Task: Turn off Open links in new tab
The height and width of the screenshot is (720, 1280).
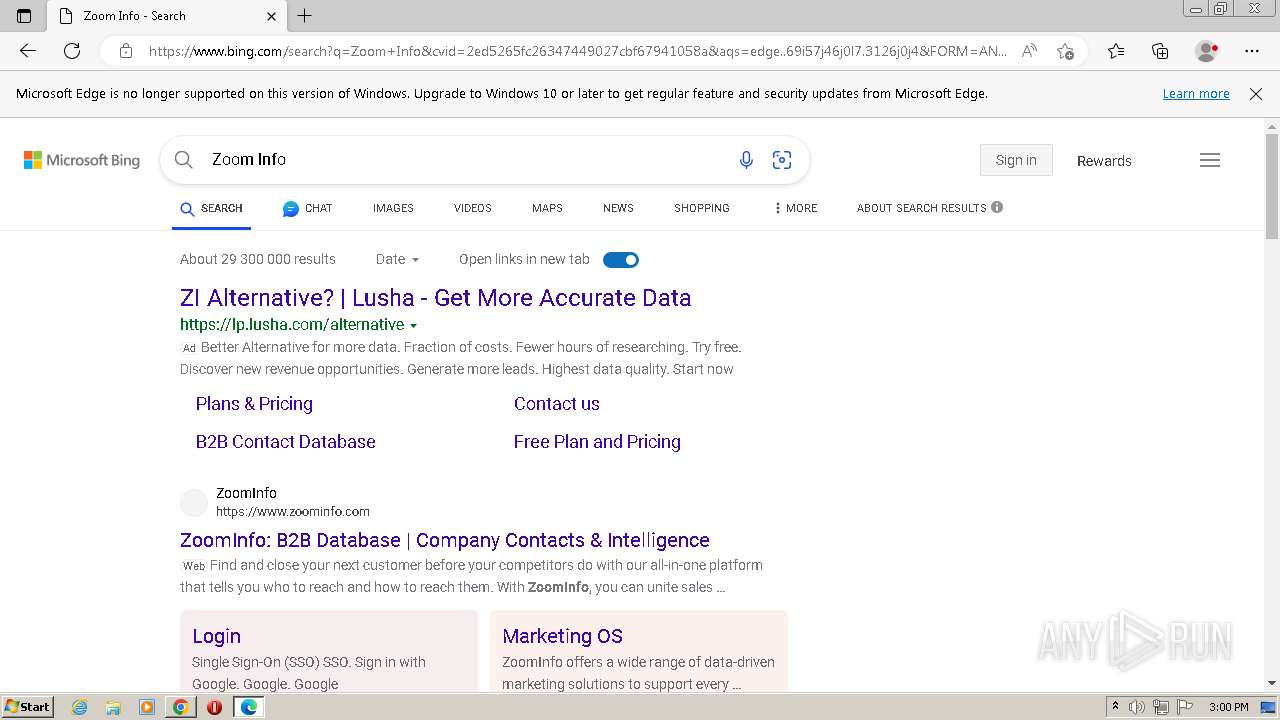Action: pos(621,260)
